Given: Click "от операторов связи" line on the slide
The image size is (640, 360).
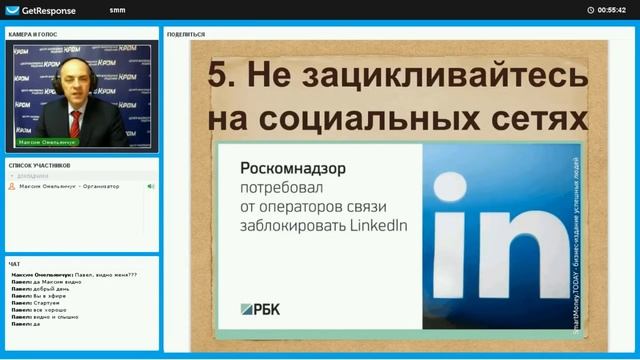Looking at the screenshot, I should pyautogui.click(x=313, y=207).
